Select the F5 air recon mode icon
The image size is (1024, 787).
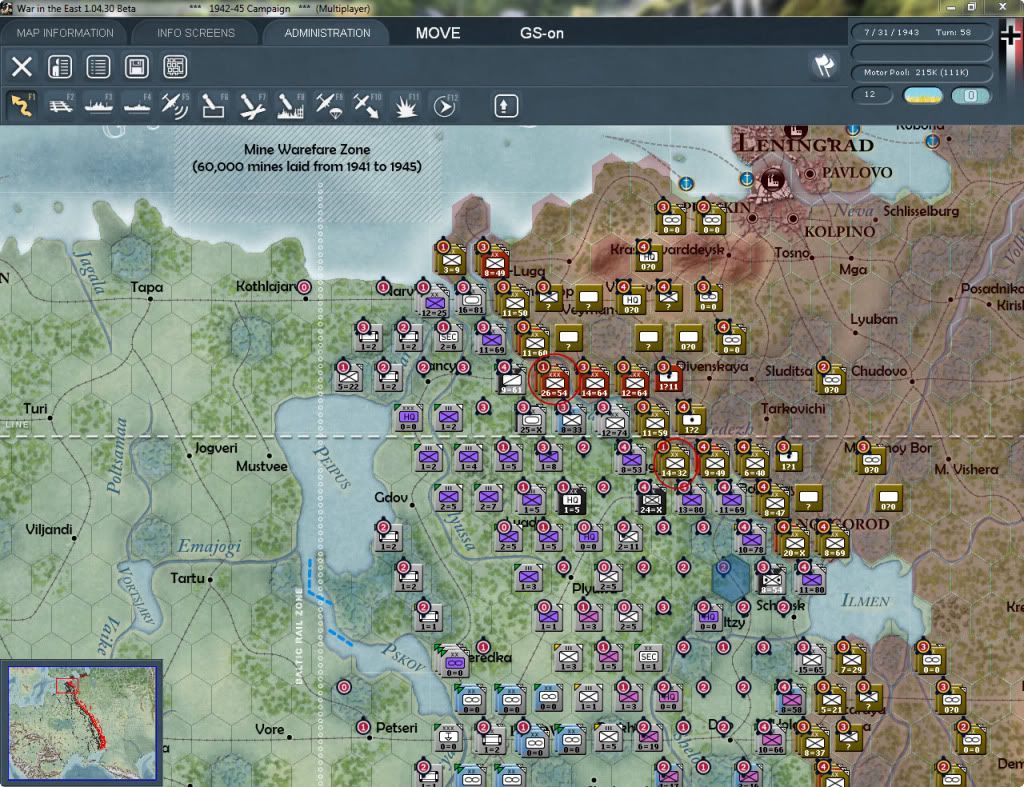pos(175,106)
